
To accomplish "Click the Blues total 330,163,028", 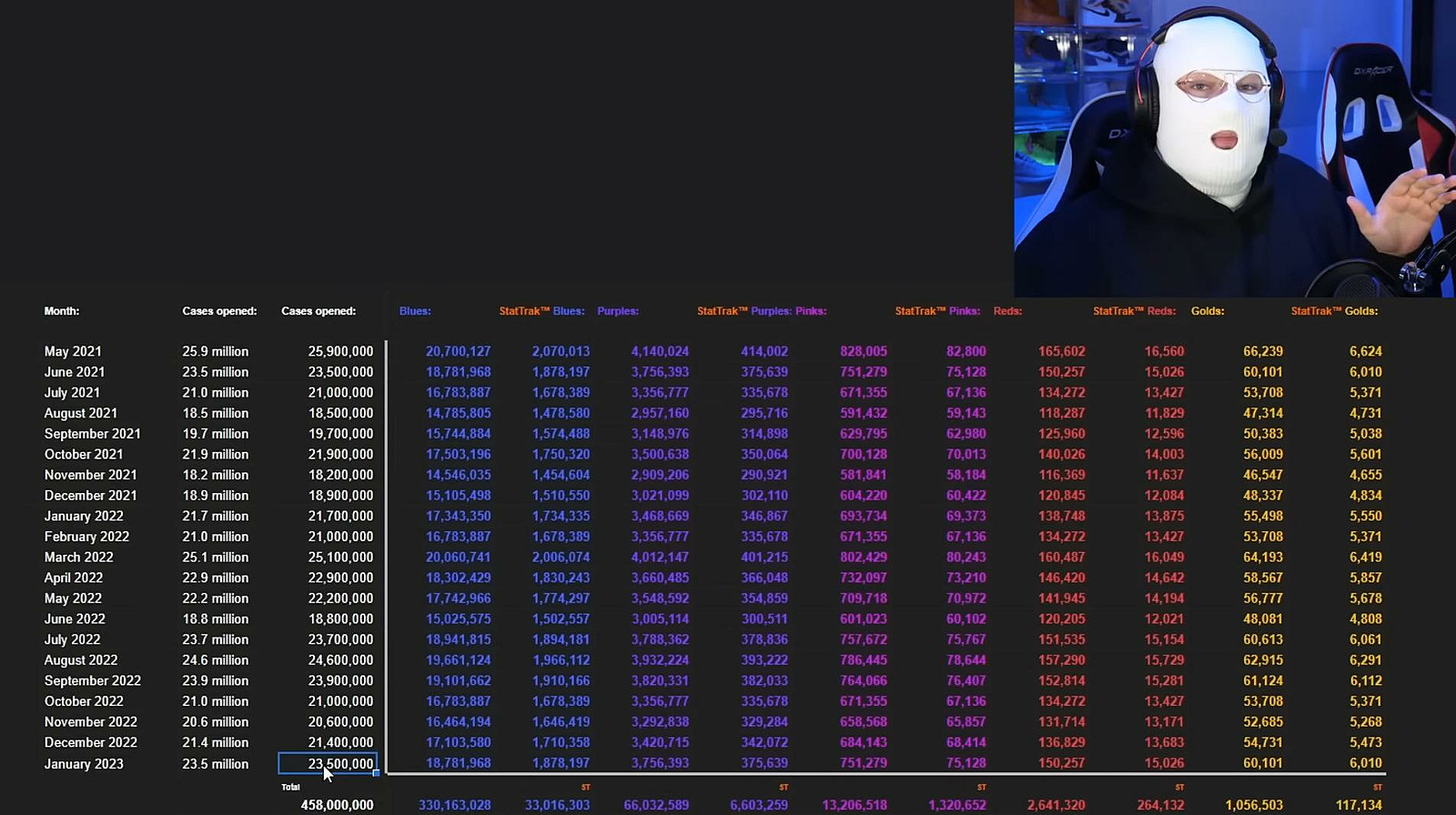I will click(454, 805).
